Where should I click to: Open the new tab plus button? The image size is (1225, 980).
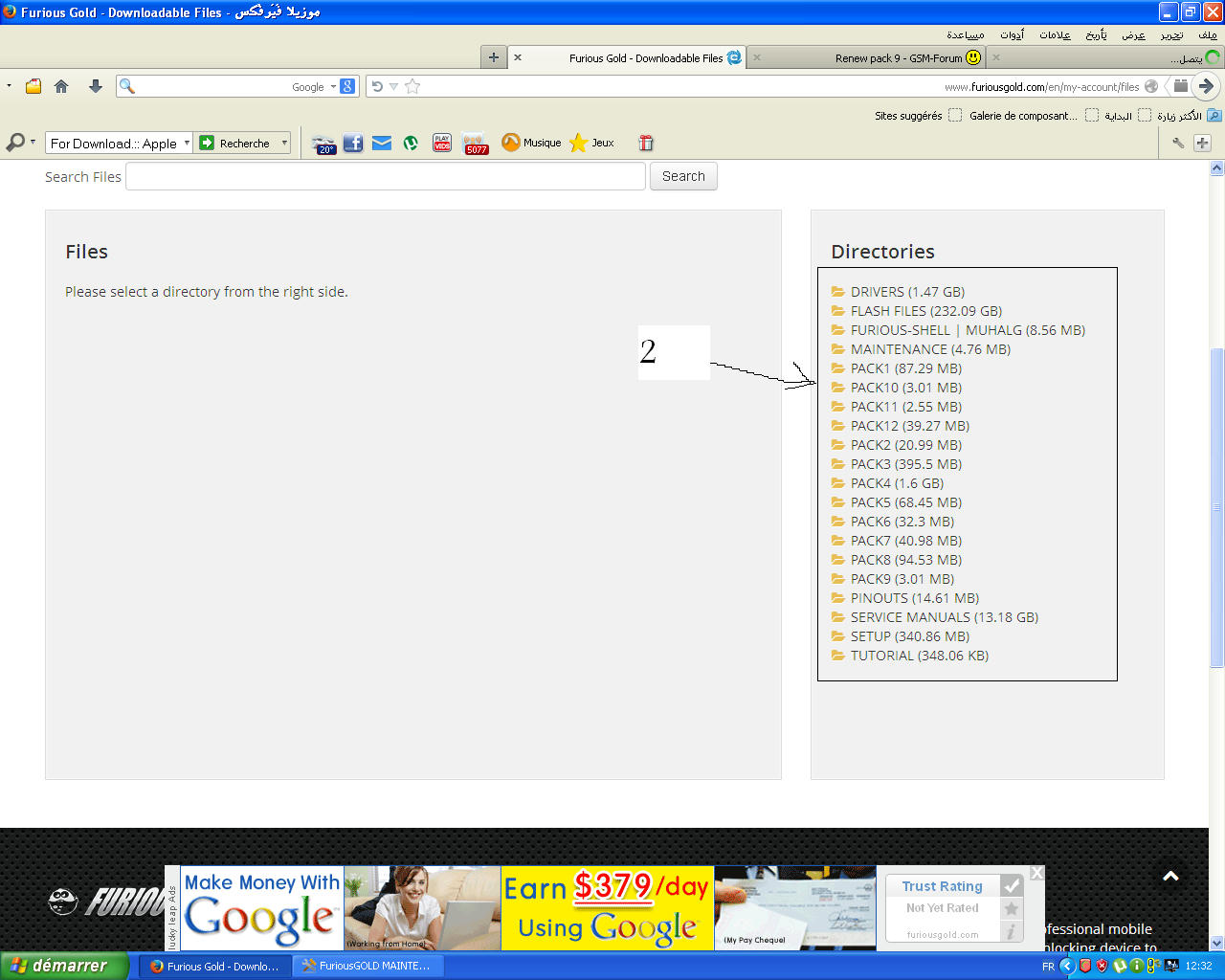tap(494, 57)
